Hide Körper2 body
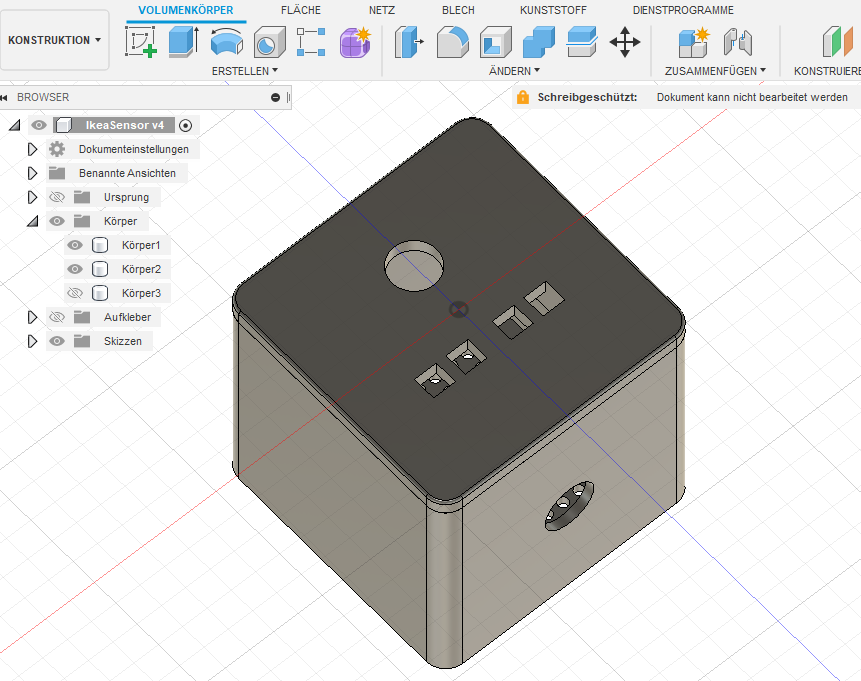861x681 pixels. [75, 269]
